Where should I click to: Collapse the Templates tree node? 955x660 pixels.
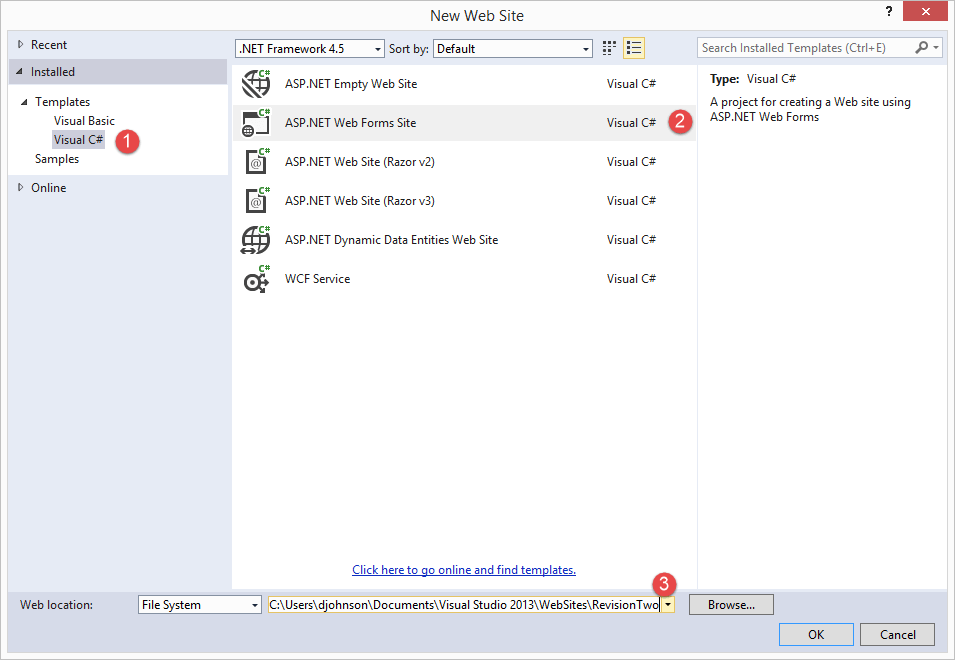tap(24, 102)
